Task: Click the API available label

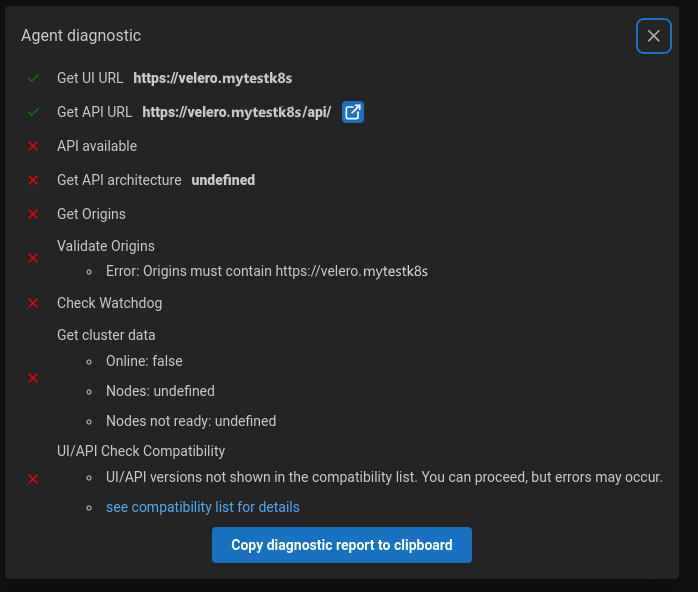Action: pyautogui.click(x=97, y=146)
